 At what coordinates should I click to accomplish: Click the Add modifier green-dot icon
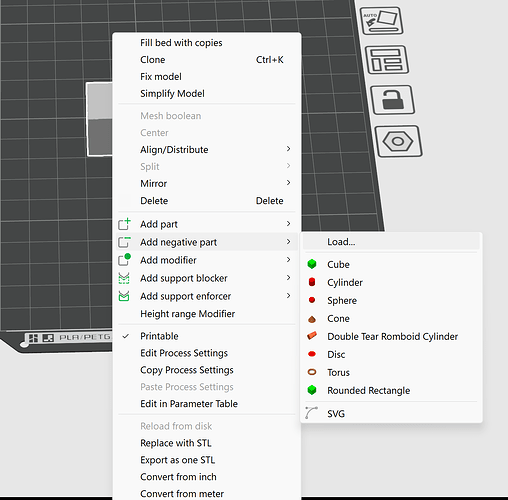click(124, 260)
